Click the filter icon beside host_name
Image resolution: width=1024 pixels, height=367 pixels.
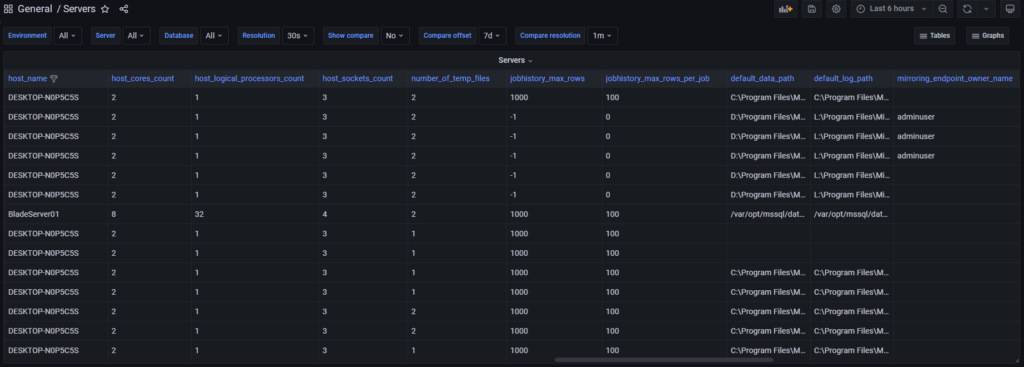coord(54,78)
